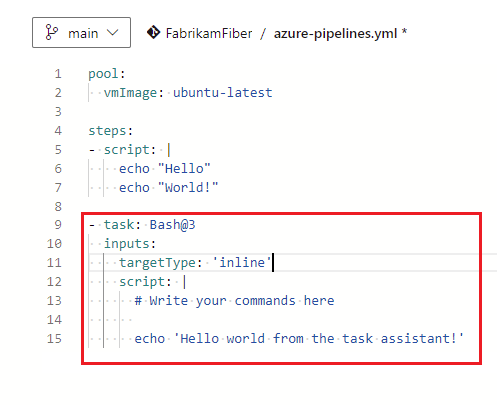Click the comment '# Write your commands here'

tap(234, 301)
